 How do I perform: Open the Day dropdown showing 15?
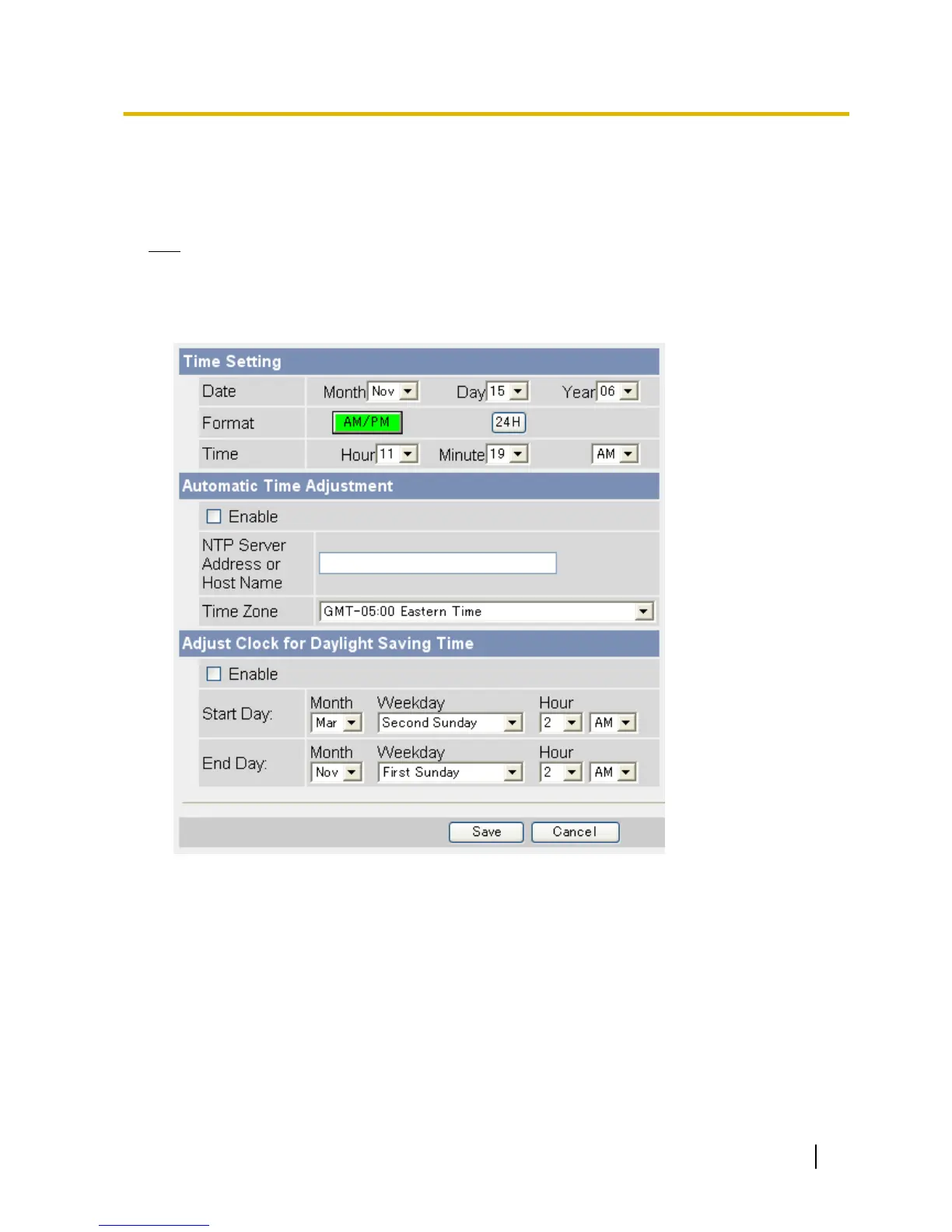coord(508,391)
